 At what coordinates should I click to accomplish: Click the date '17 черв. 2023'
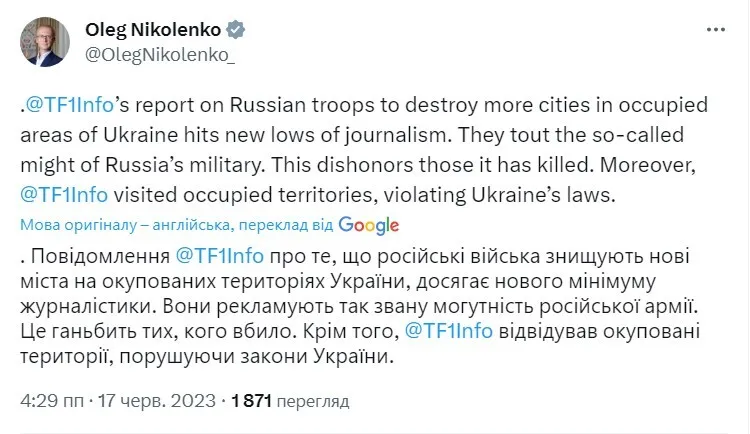(x=158, y=401)
